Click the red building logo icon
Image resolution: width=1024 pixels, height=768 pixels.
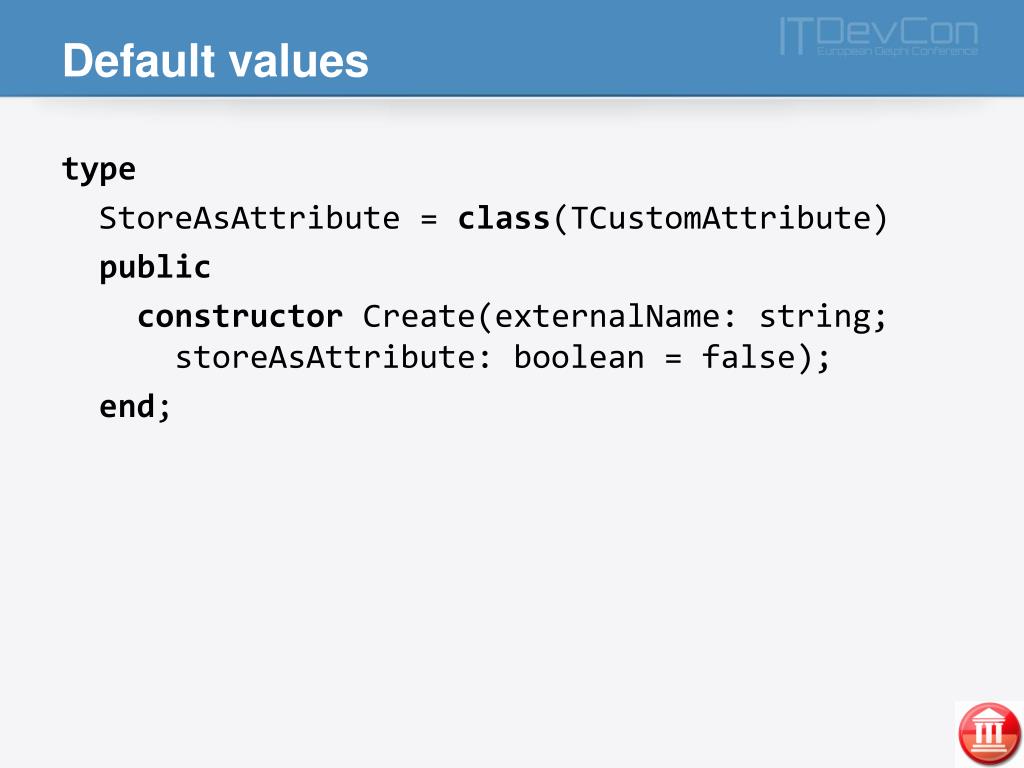pyautogui.click(x=989, y=733)
